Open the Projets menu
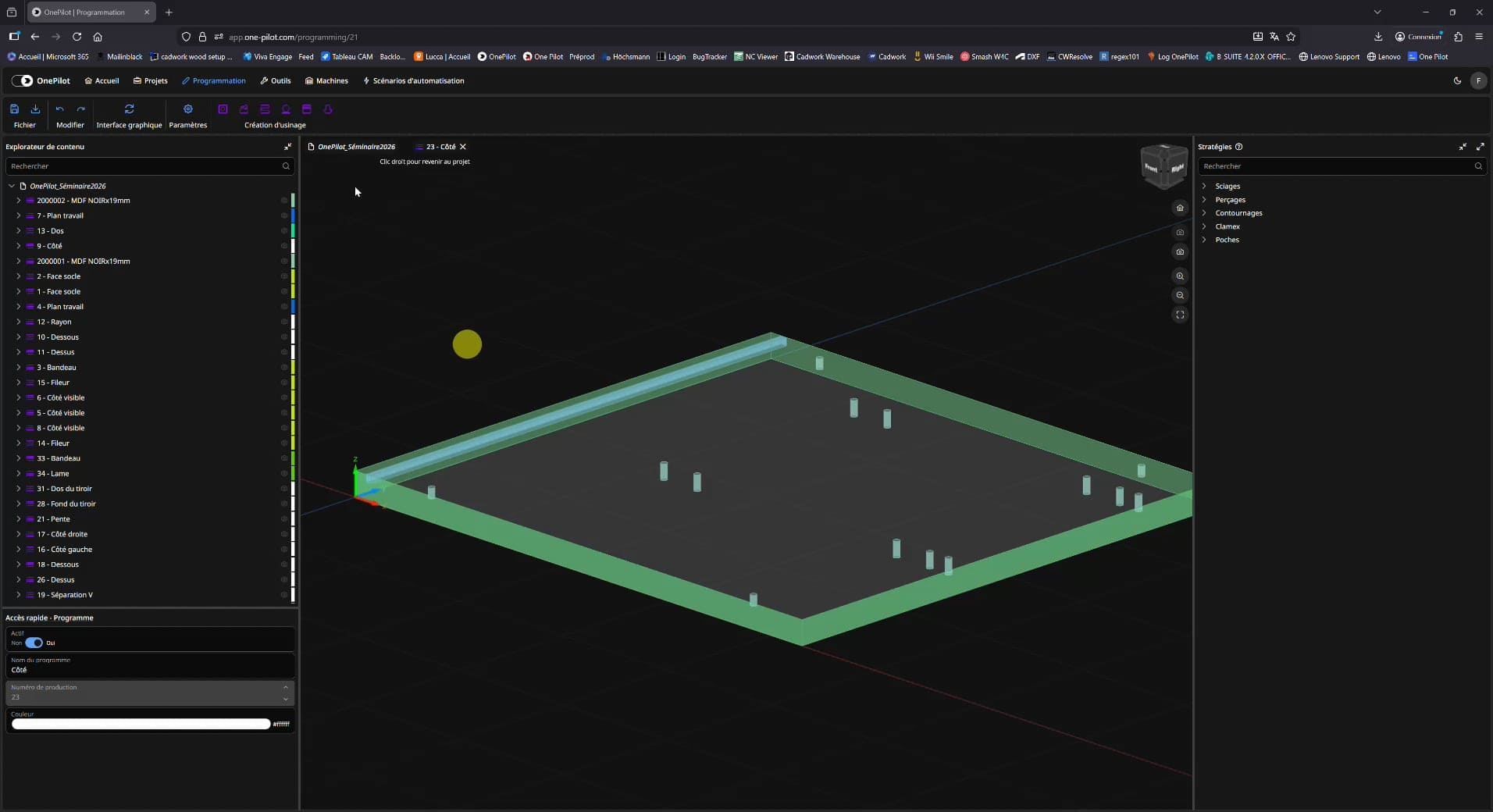This screenshot has width=1493, height=812. (150, 80)
